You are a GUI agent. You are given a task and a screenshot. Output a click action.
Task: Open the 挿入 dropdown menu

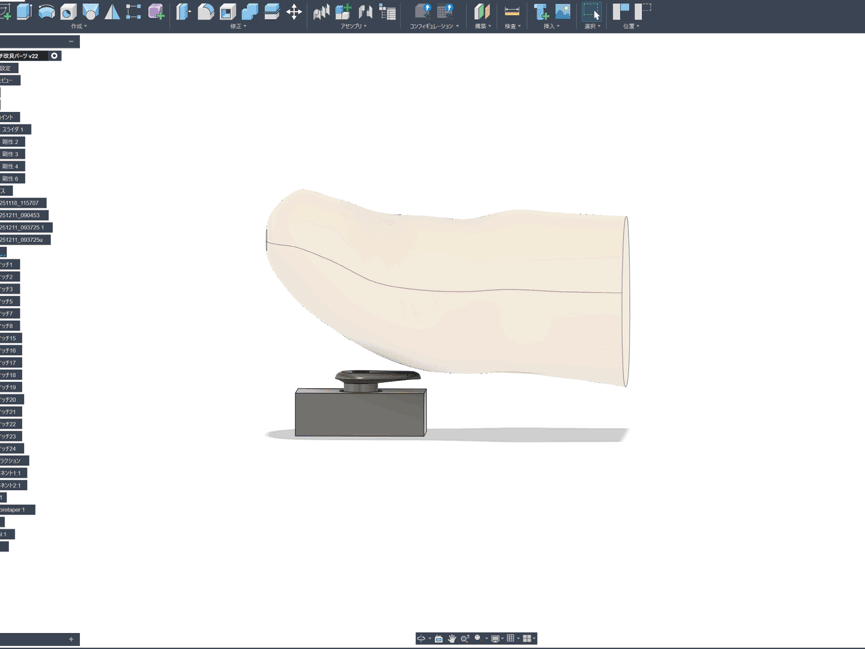[x=550, y=26]
